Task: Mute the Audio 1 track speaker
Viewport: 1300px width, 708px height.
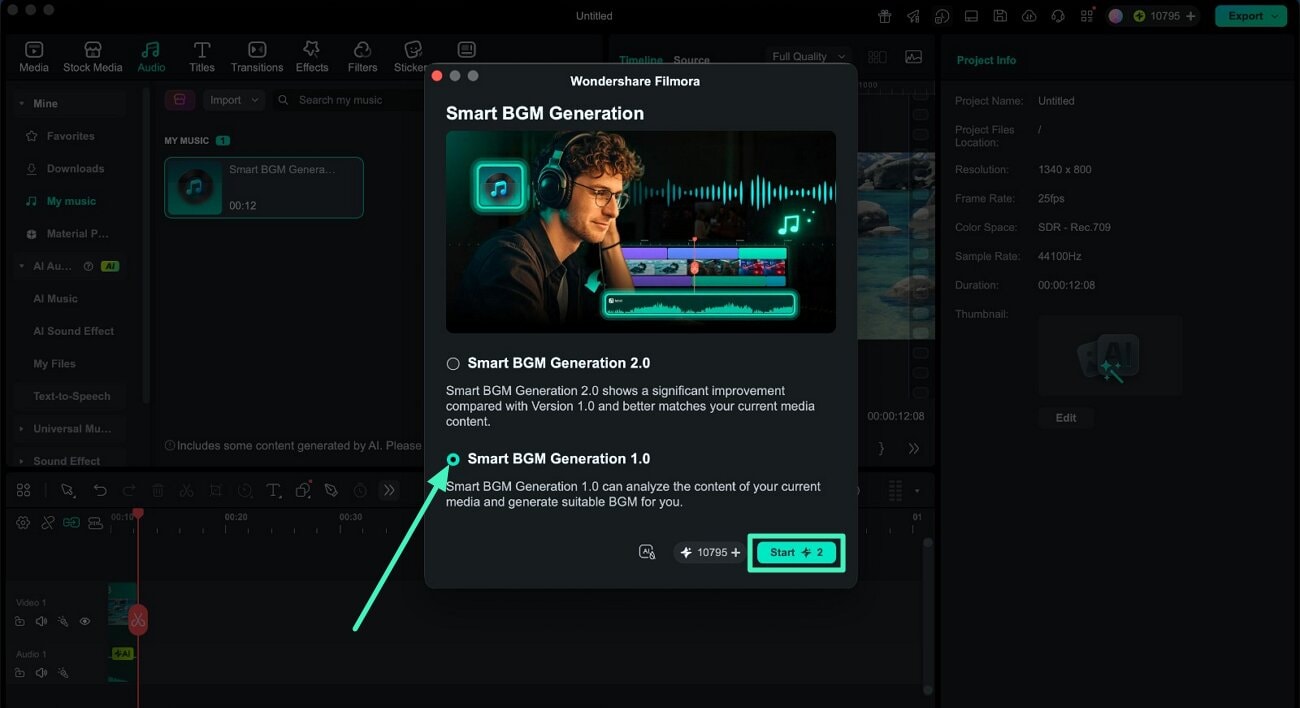Action: (x=41, y=673)
